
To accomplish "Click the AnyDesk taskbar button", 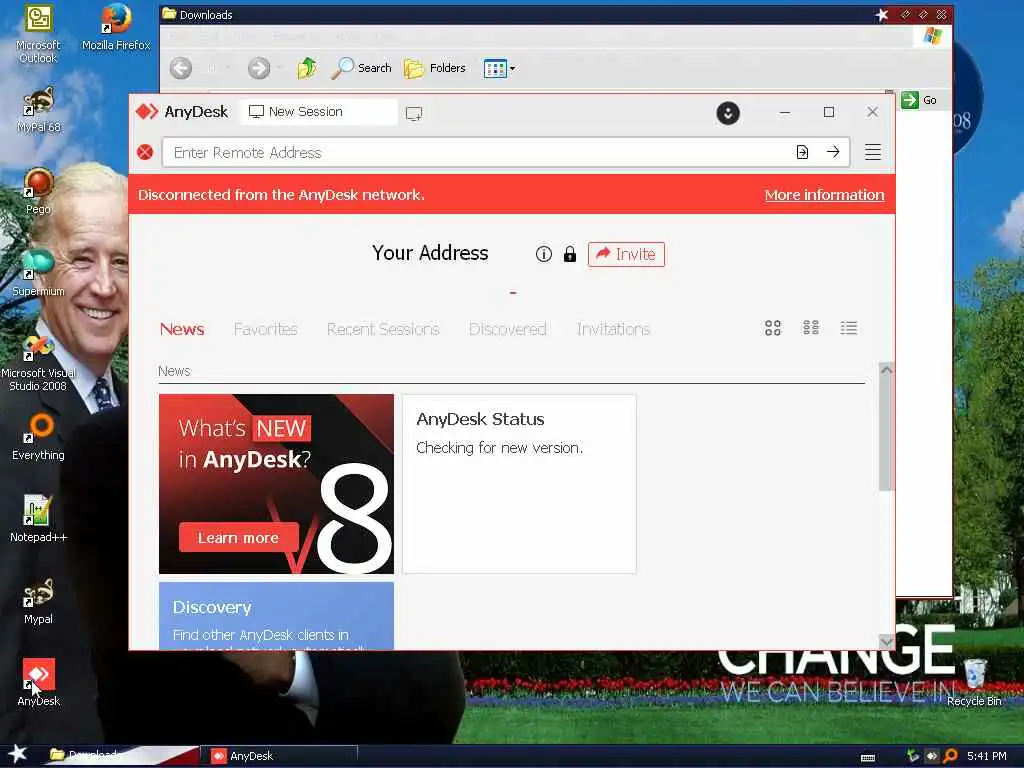I will 281,756.
